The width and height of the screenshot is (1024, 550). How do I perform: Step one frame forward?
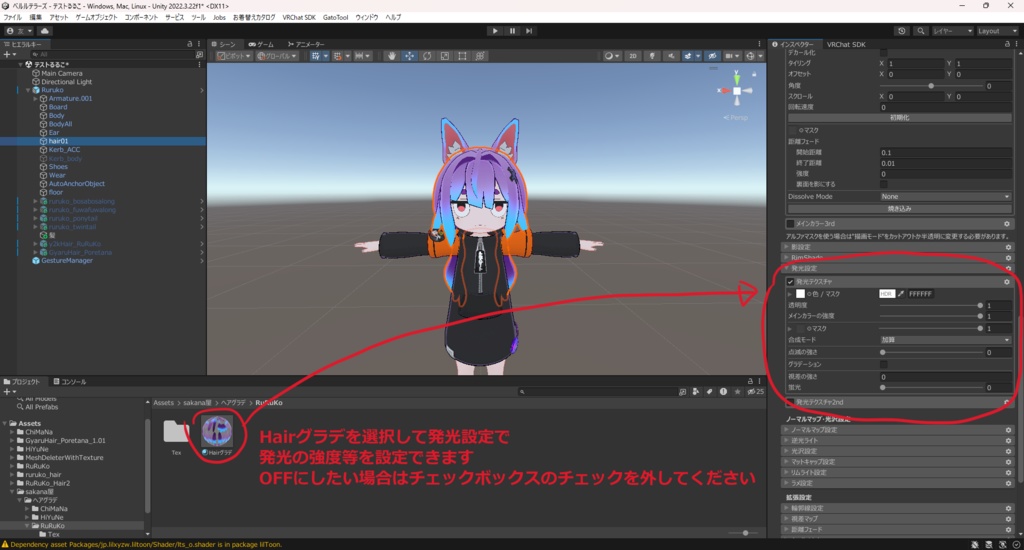coord(530,31)
